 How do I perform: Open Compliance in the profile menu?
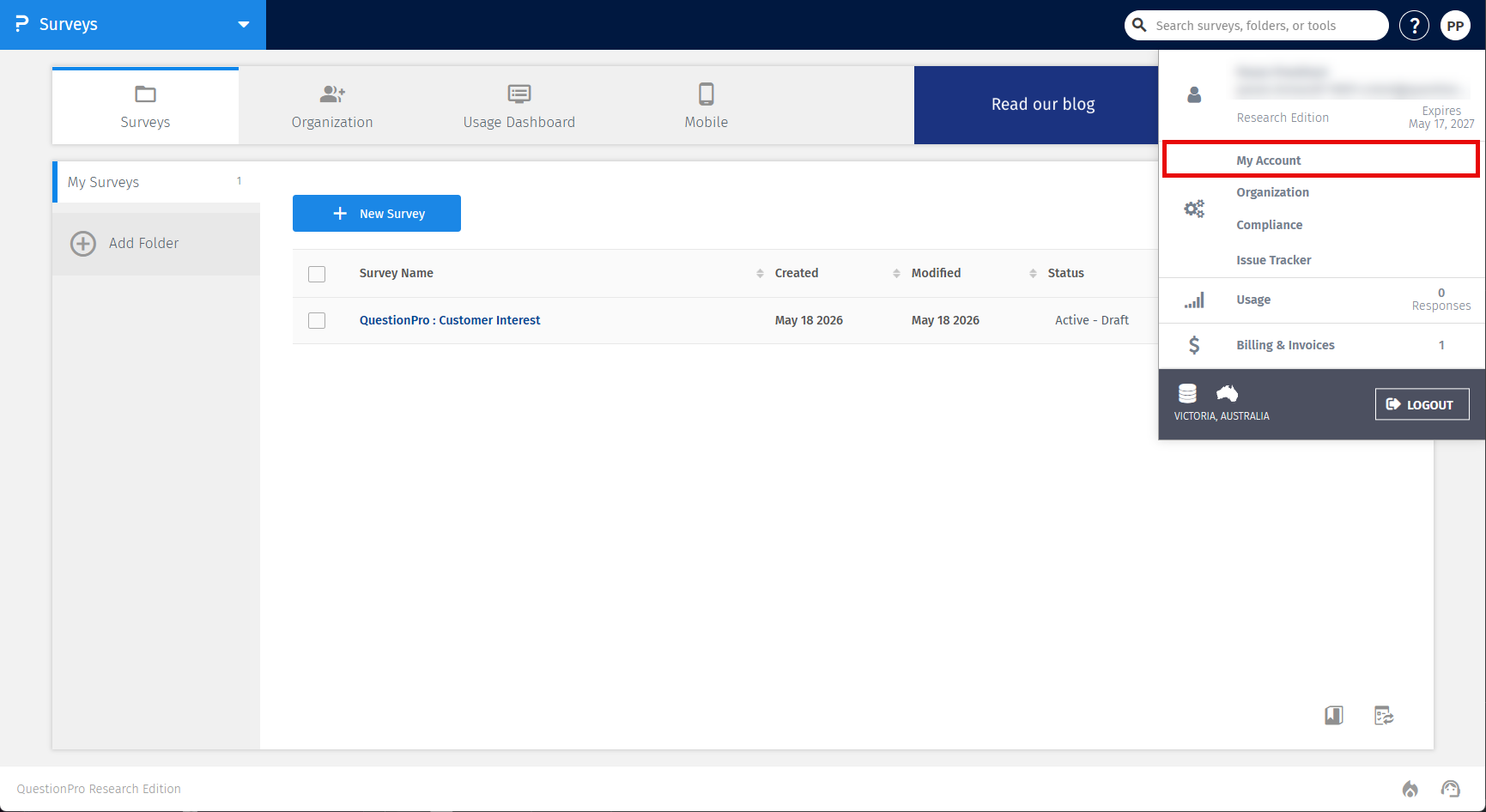(1269, 225)
